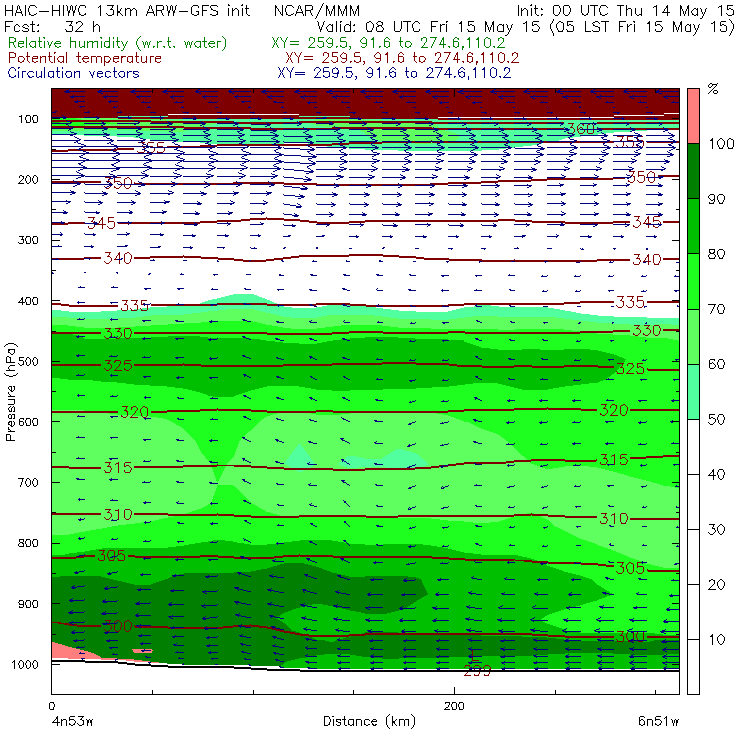Click the '0' distance axis tick label

pyautogui.click(x=51, y=706)
